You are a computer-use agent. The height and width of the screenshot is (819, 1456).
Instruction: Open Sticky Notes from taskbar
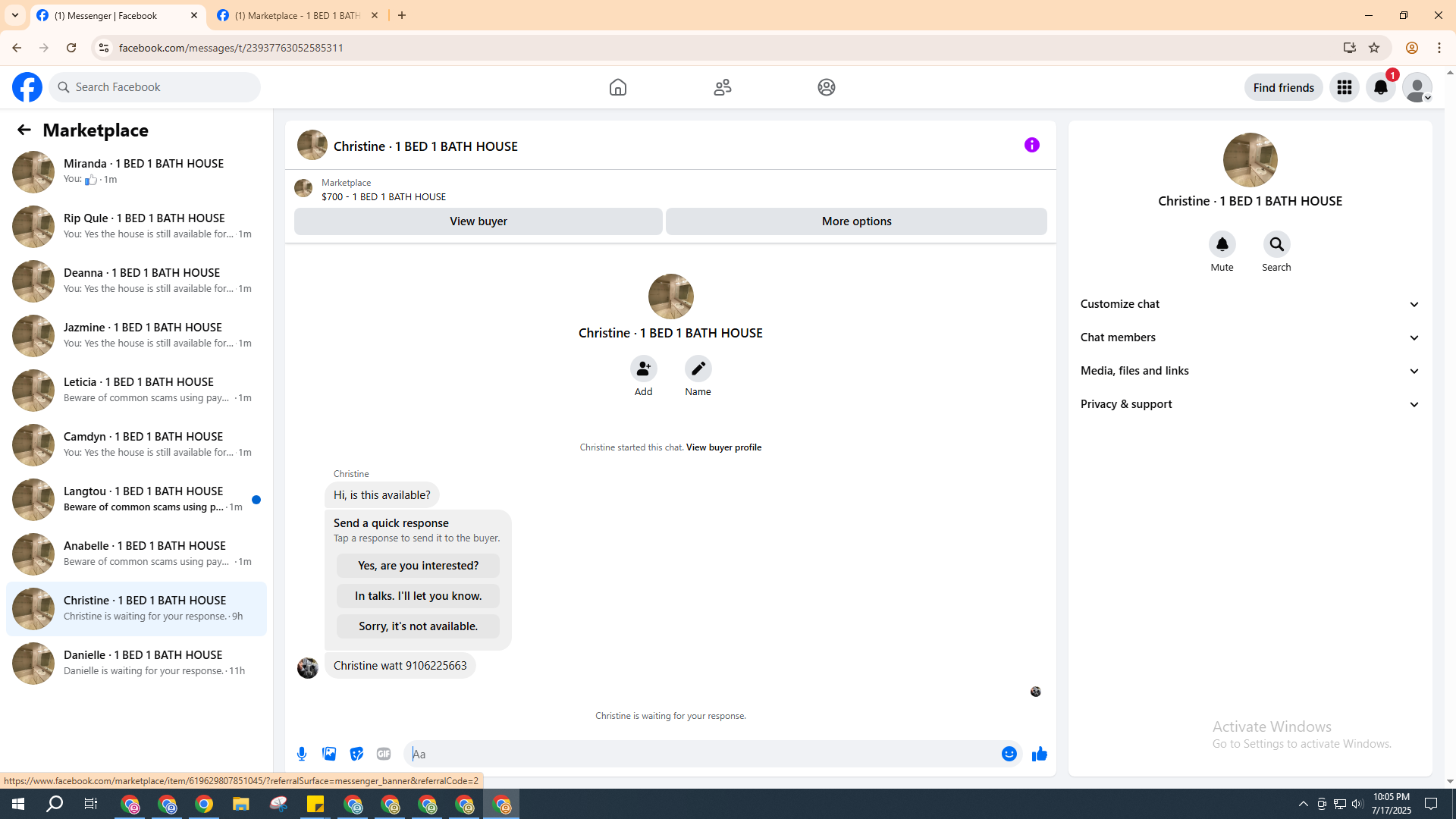[x=315, y=804]
